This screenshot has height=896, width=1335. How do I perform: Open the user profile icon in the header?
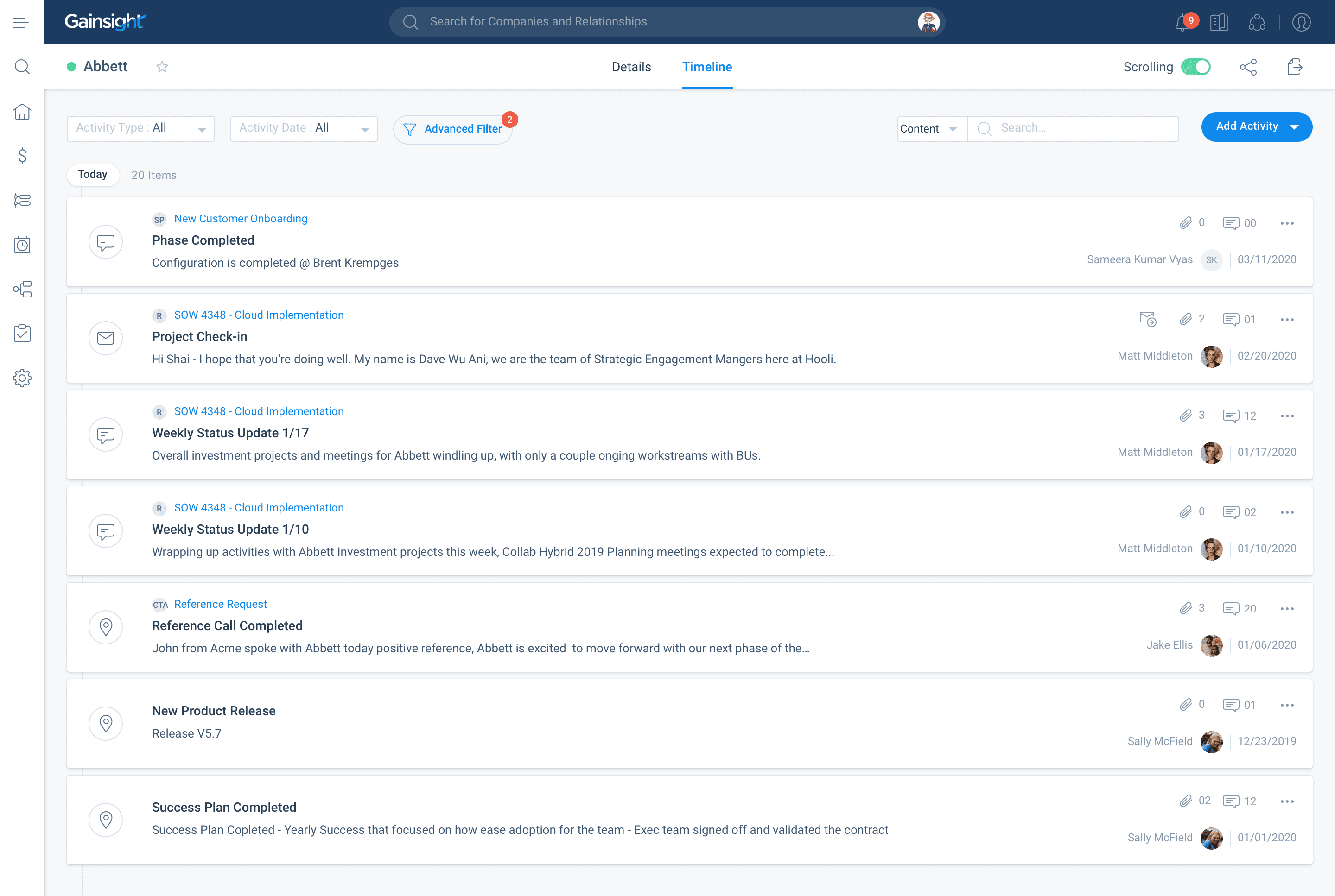pos(1301,22)
